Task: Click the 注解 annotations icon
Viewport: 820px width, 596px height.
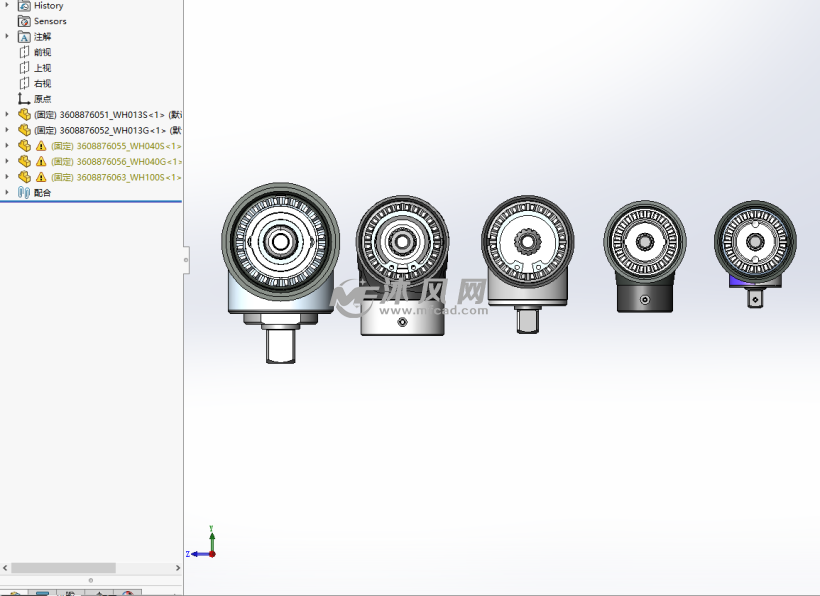Action: 25,37
